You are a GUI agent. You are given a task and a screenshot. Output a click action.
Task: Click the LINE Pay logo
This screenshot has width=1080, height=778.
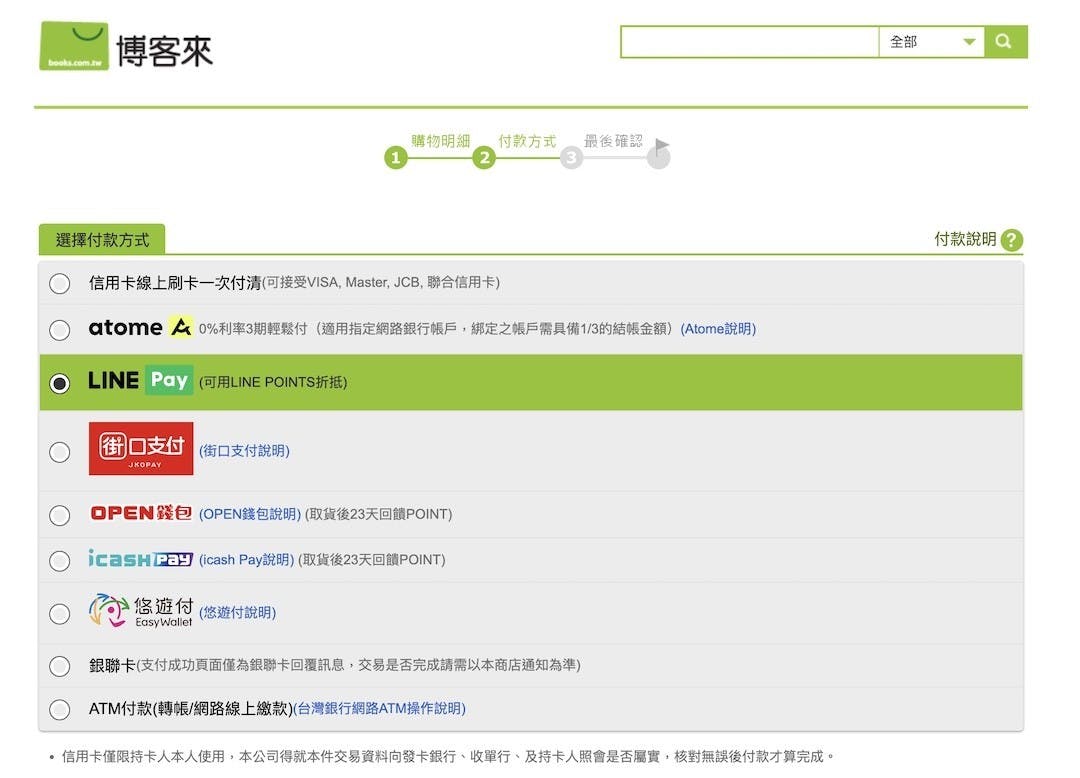coord(141,381)
